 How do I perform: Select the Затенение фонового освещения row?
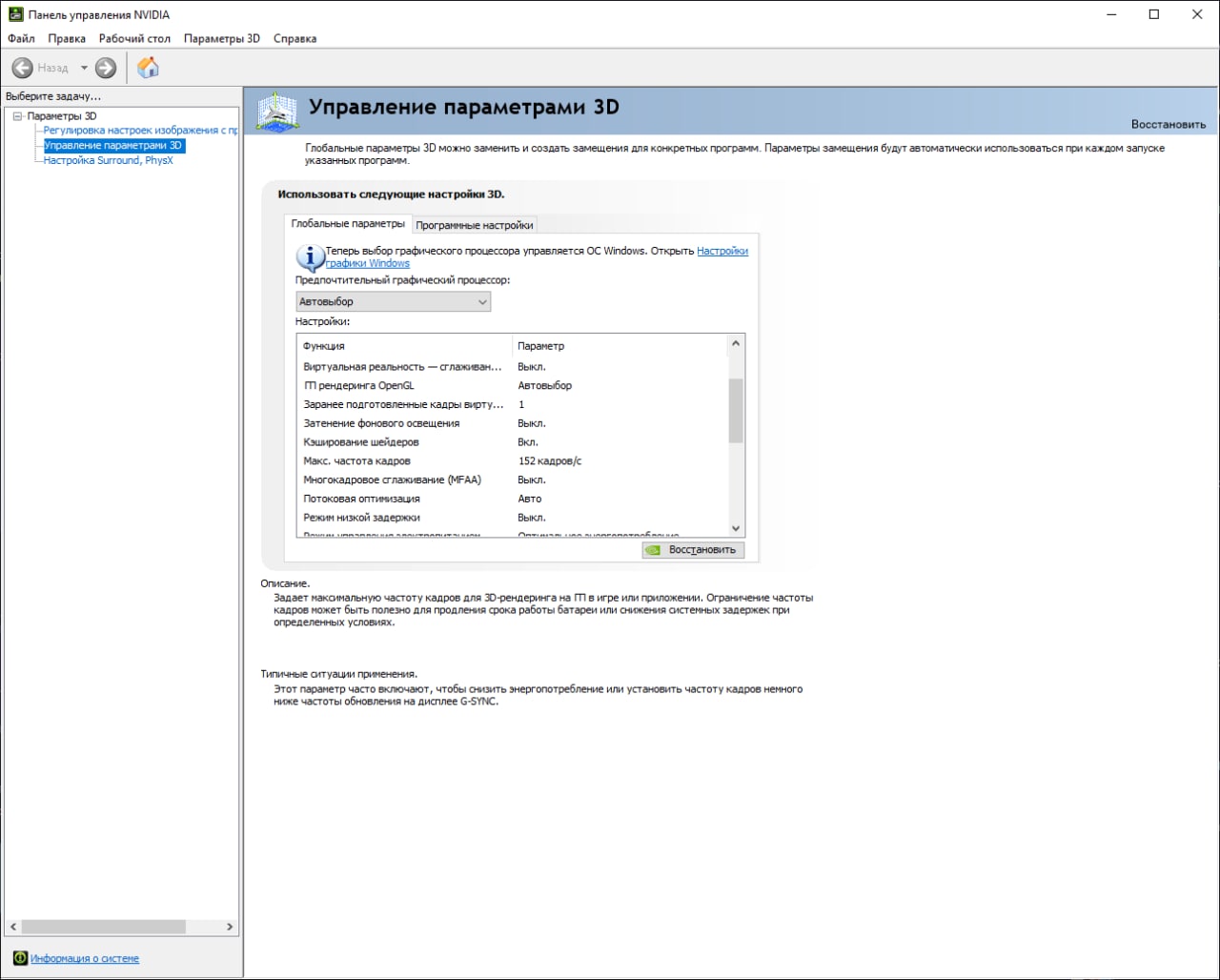click(513, 423)
